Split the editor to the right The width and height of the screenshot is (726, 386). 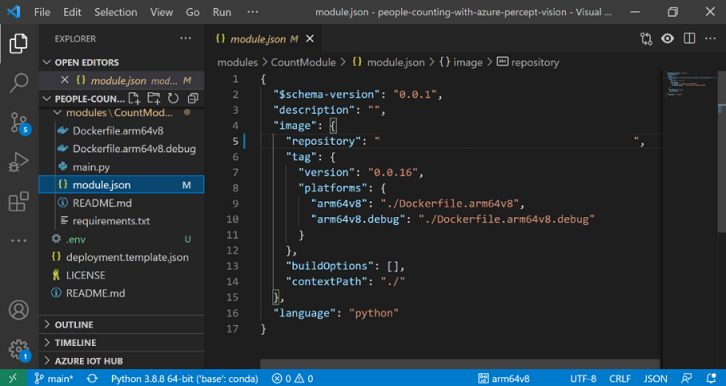[689, 39]
